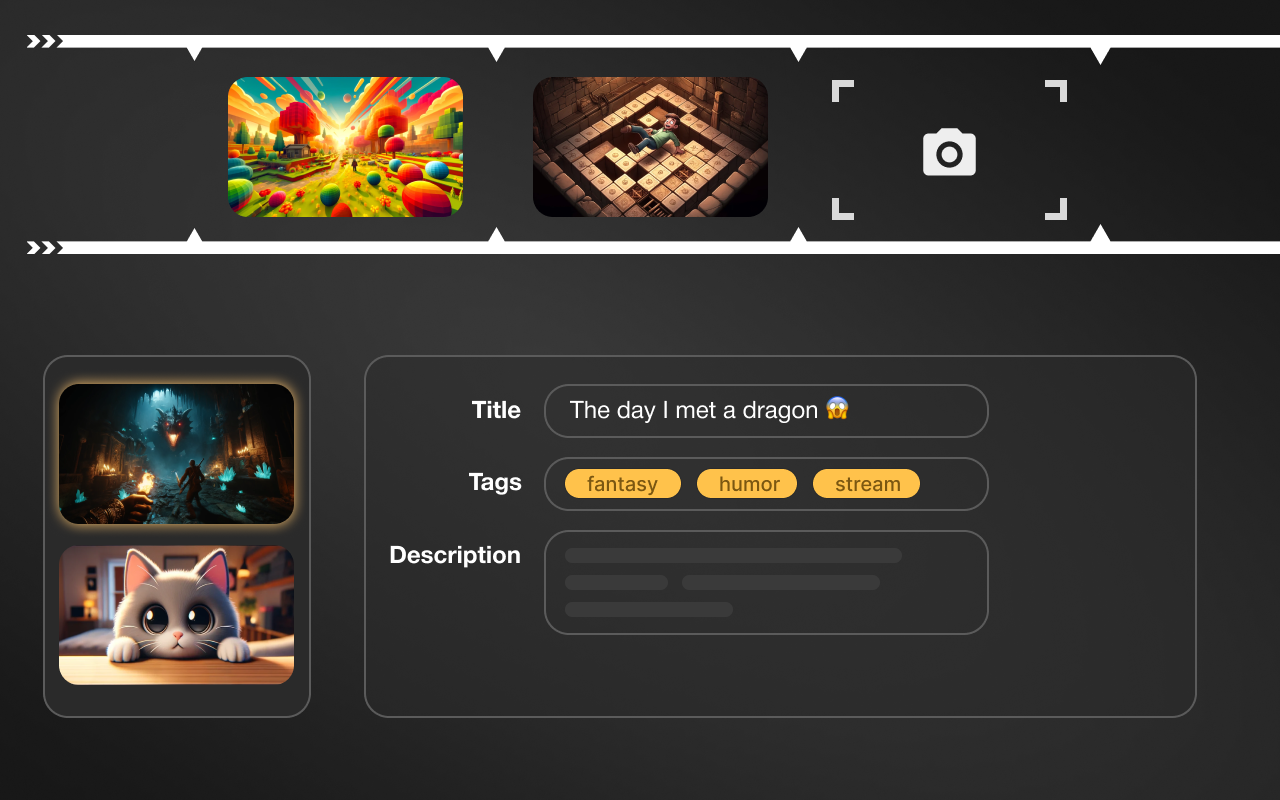Screen dimensions: 1280x800
Task: Click inside the Description text area
Action: 766,582
